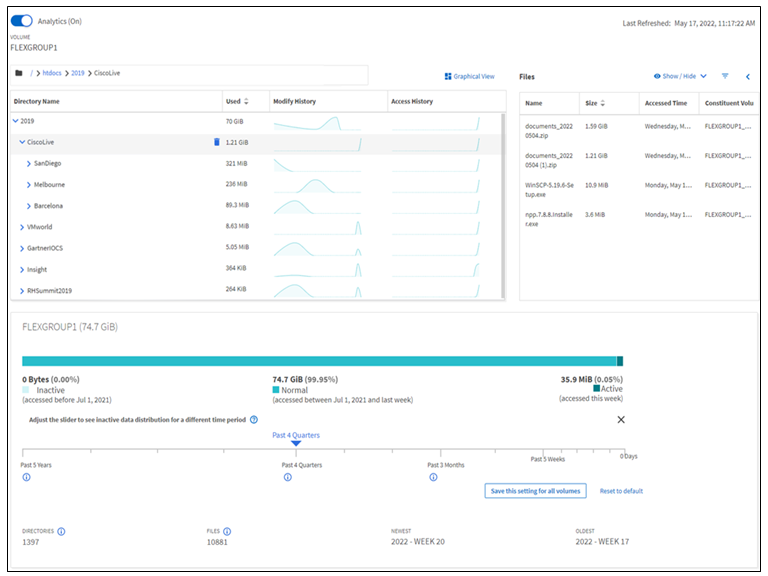Screen dimensions: 768x576
Task: Click the info icon under Past 5 Years
Action: (26, 477)
